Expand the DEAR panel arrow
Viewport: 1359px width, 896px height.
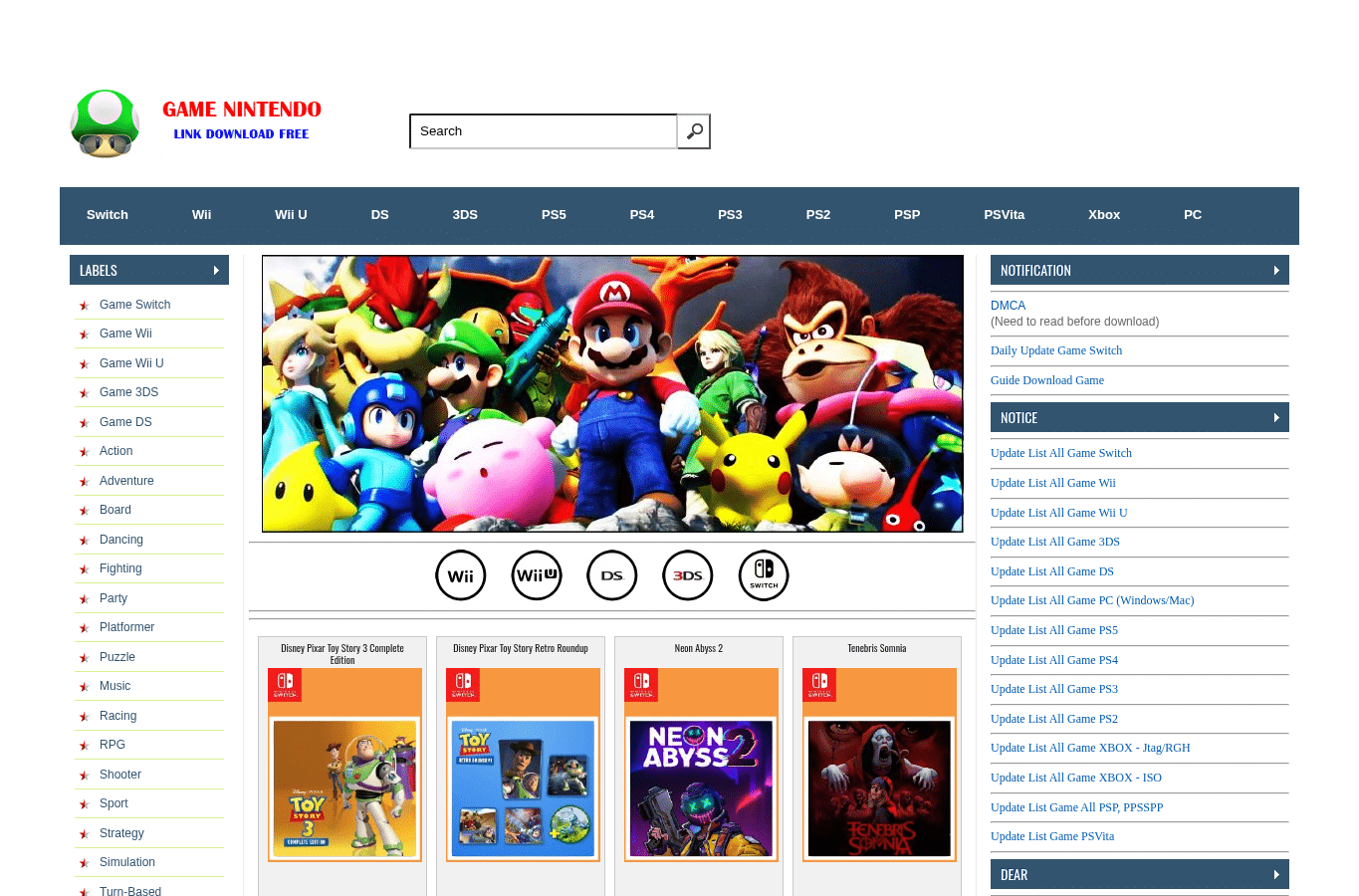point(1276,874)
